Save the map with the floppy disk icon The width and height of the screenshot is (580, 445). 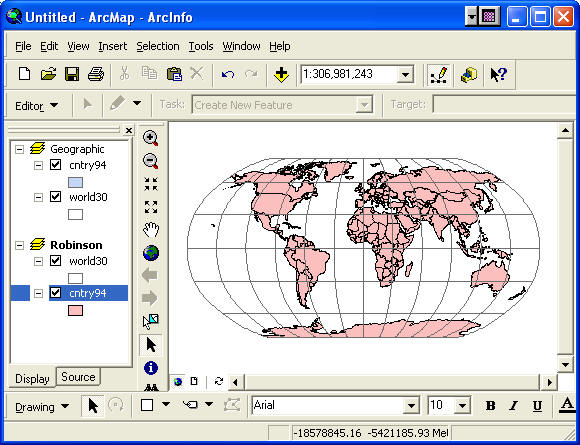[x=72, y=74]
